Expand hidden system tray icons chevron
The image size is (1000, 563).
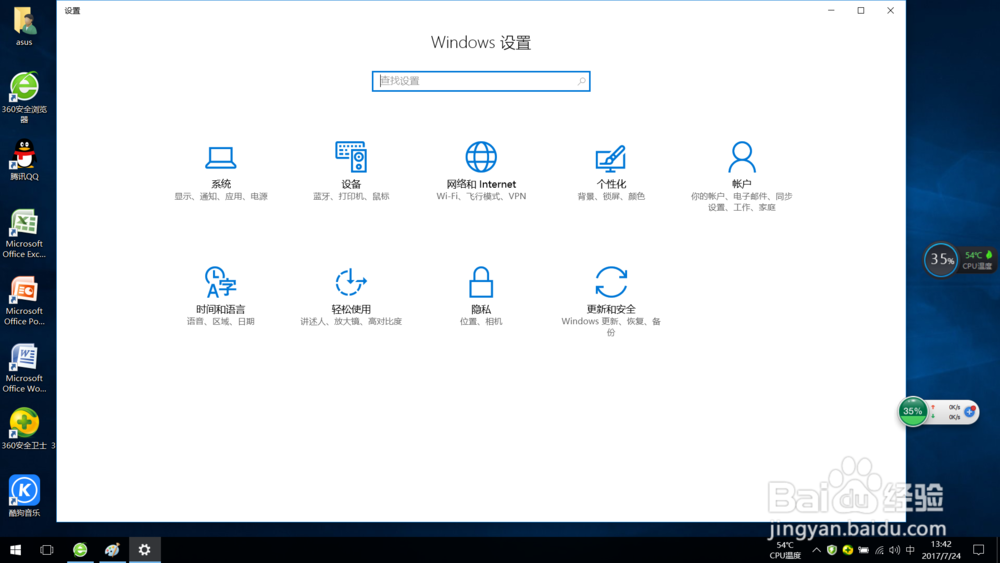[816, 550]
